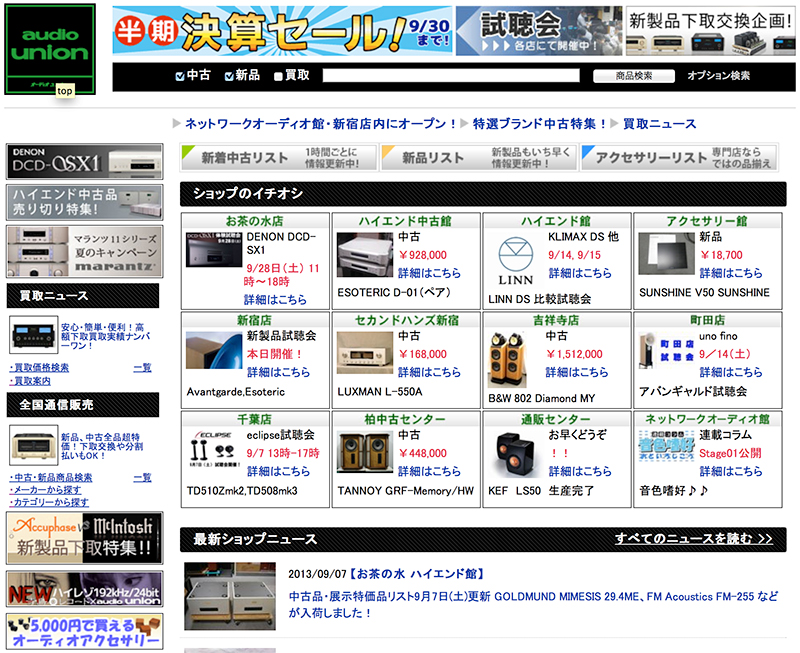Click the LUXMAN L-550A product image
Viewport: 800px width, 653px height.
(x=365, y=353)
